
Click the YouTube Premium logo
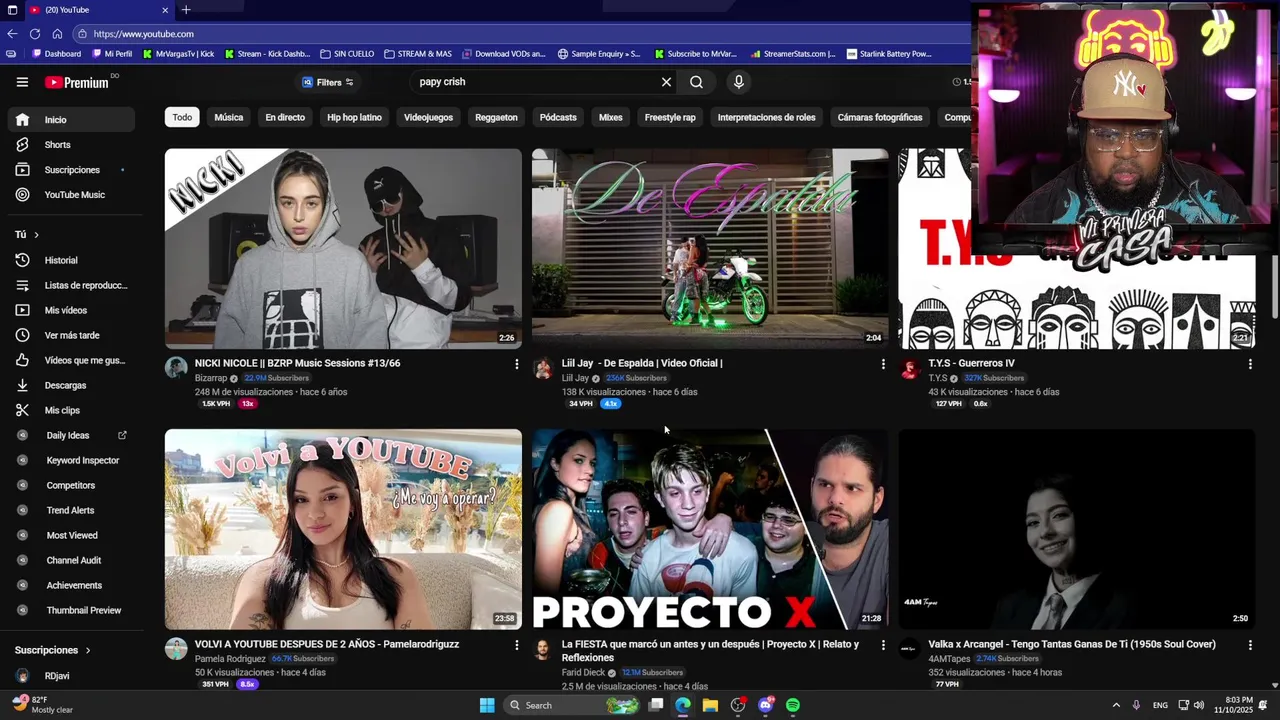coord(77,82)
